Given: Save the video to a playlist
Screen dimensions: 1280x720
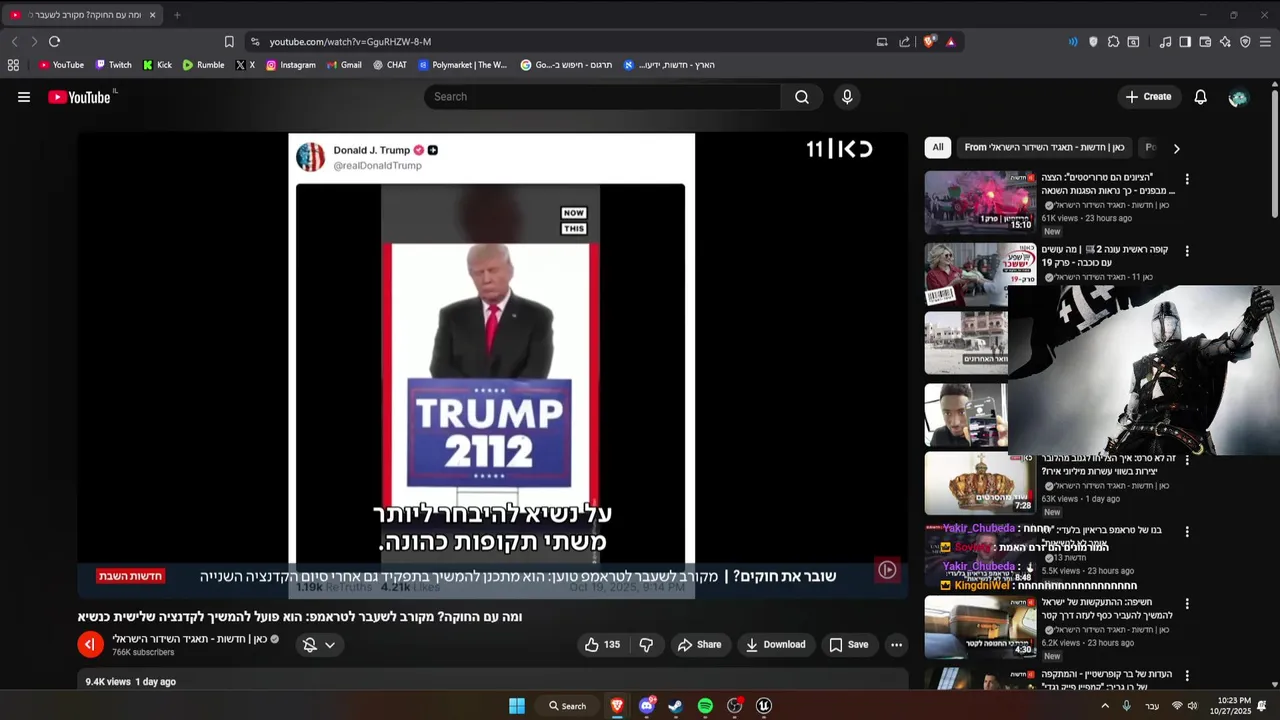Looking at the screenshot, I should [x=848, y=645].
